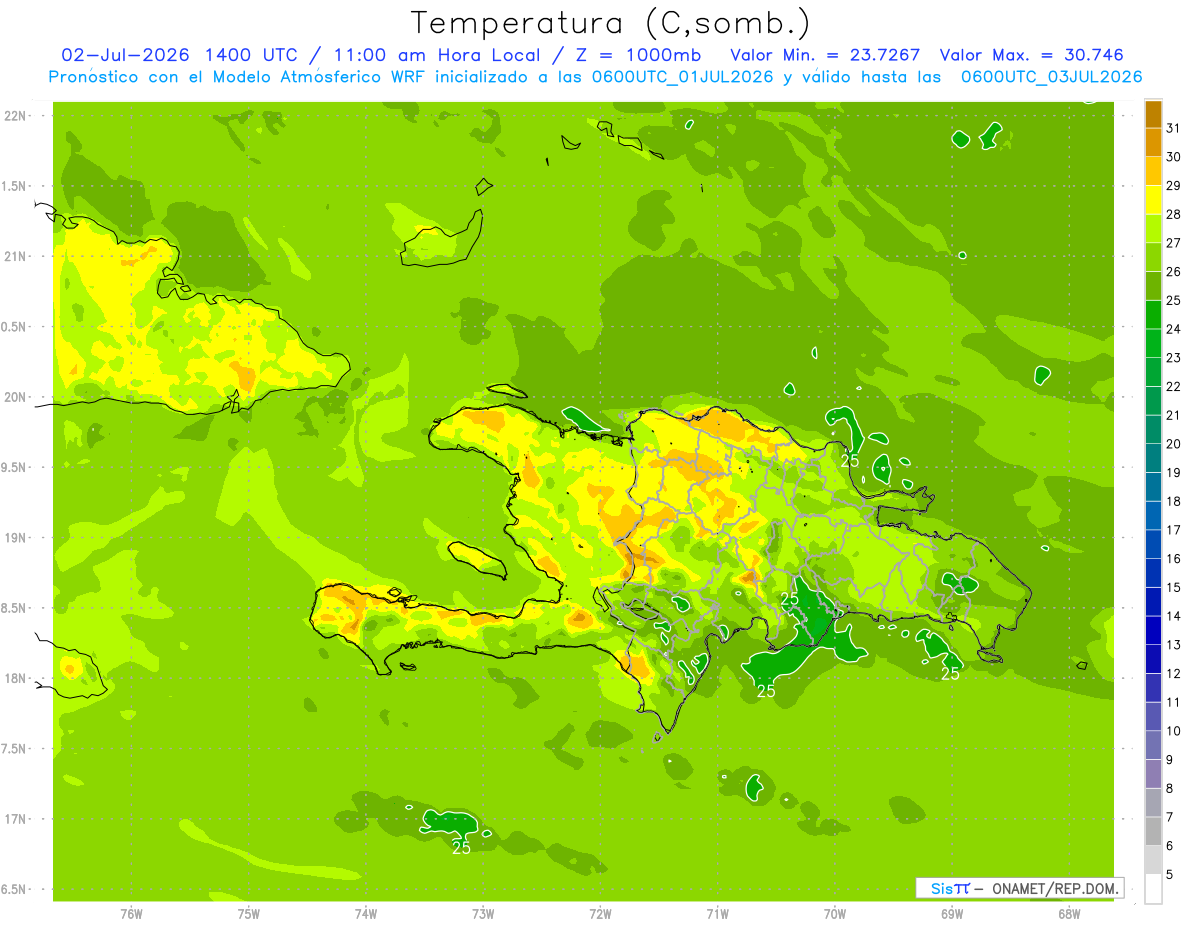Click the '9.5N' latitude axis label
This screenshot has width=1200, height=927.
pos(15,468)
